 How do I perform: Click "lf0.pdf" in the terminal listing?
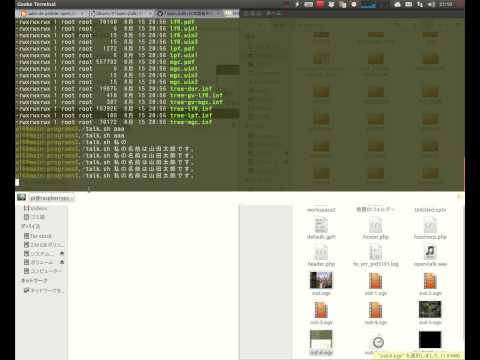click(x=182, y=22)
